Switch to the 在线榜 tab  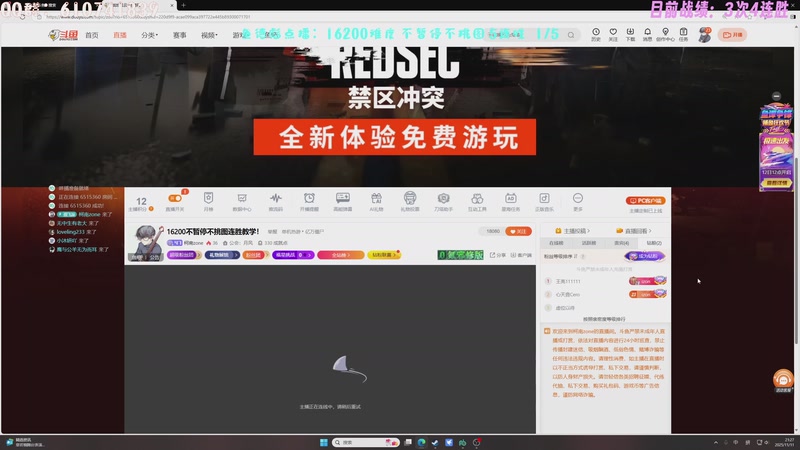click(556, 243)
